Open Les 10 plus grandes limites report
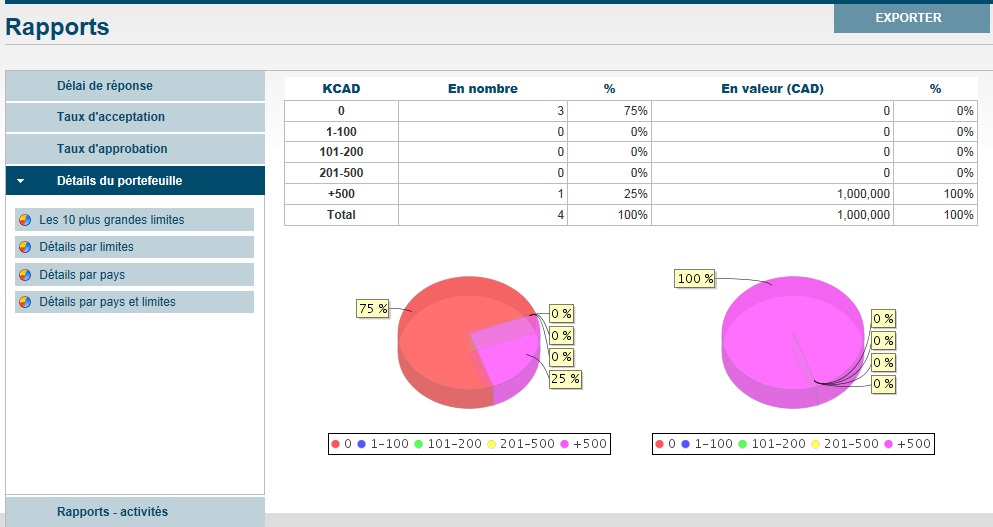Screen dimensions: 993x527 click(x=134, y=220)
